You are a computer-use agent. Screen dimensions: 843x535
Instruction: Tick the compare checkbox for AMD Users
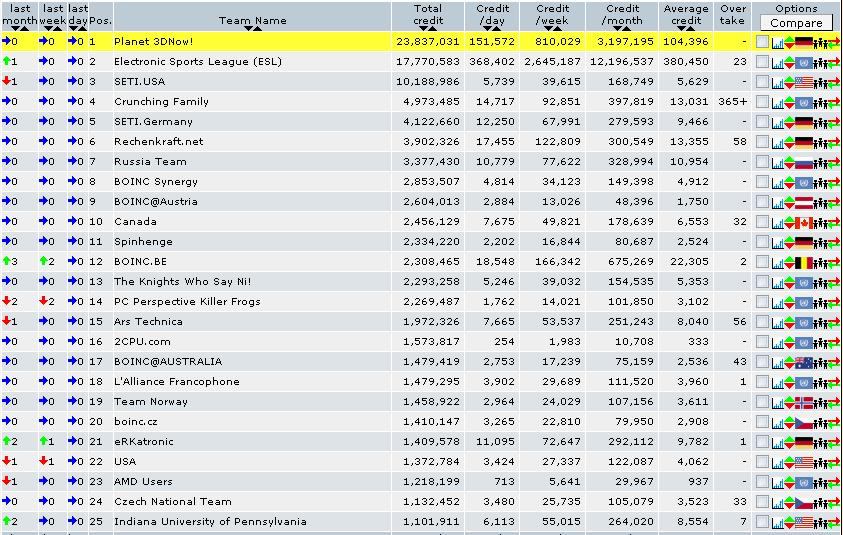tap(762, 482)
